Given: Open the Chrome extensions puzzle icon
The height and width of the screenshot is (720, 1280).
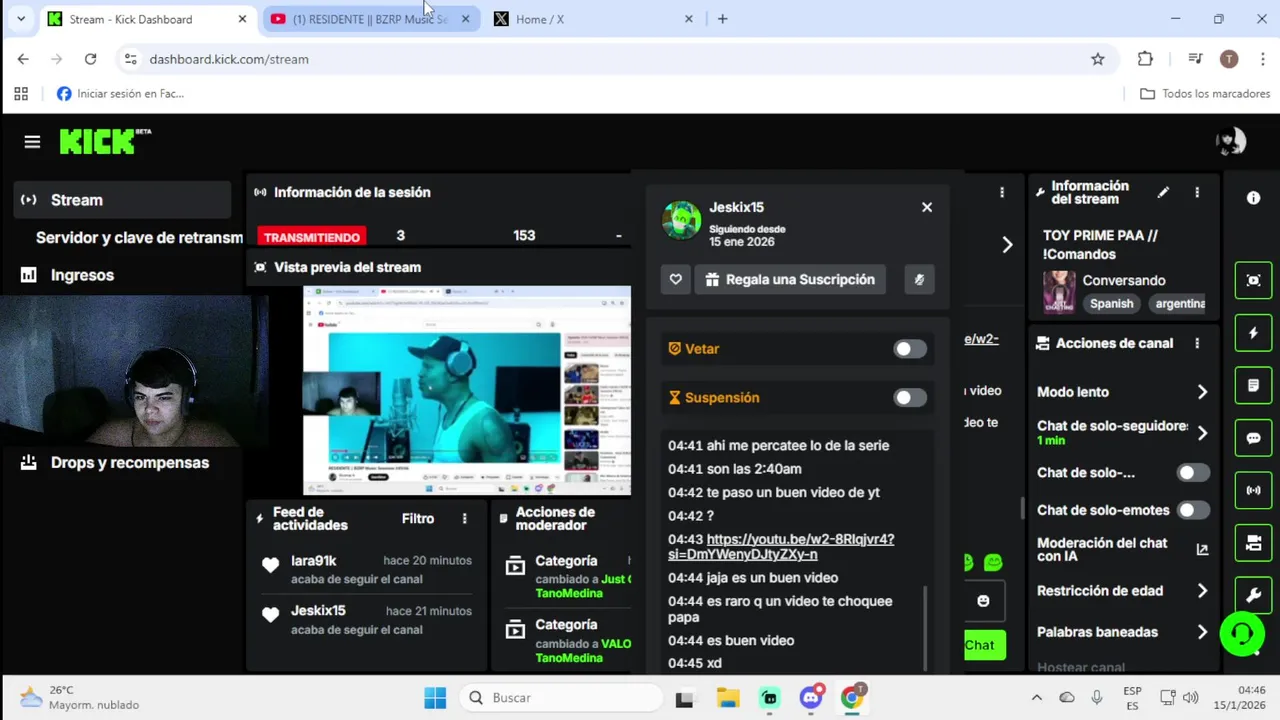Looking at the screenshot, I should point(1145,59).
